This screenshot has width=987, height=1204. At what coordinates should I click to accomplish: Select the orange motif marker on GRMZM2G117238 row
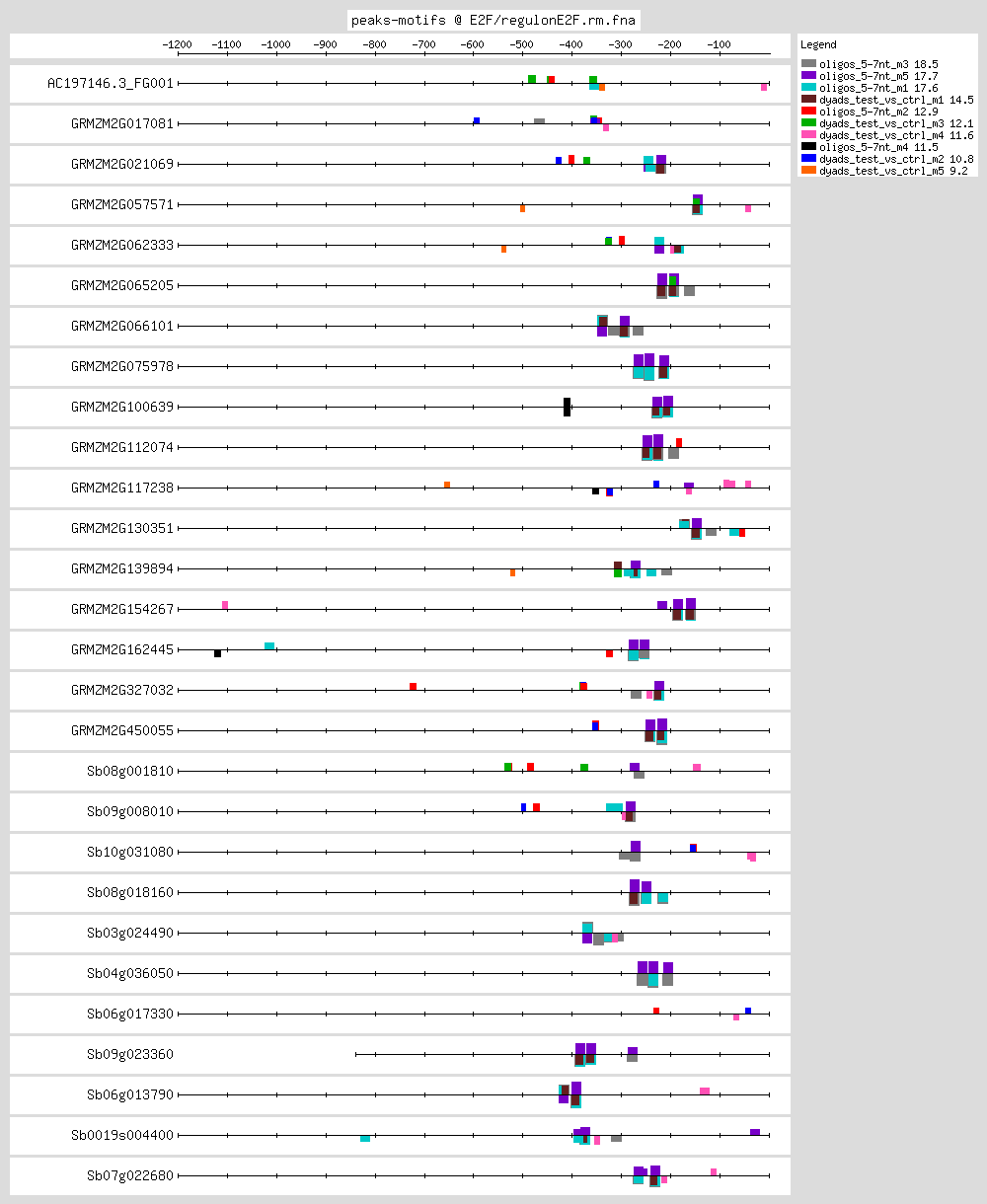coord(447,484)
